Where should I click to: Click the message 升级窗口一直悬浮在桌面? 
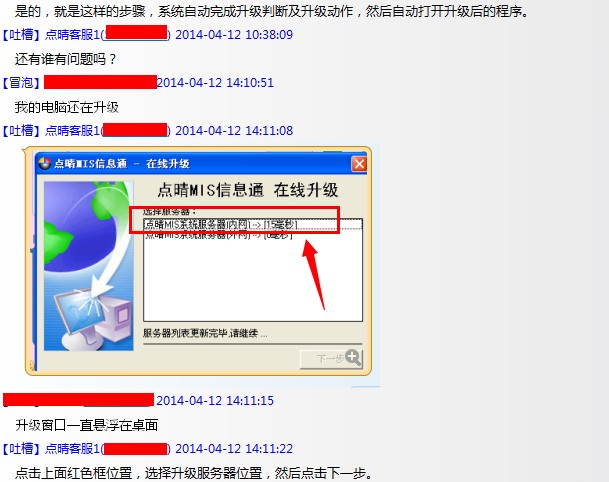click(87, 425)
